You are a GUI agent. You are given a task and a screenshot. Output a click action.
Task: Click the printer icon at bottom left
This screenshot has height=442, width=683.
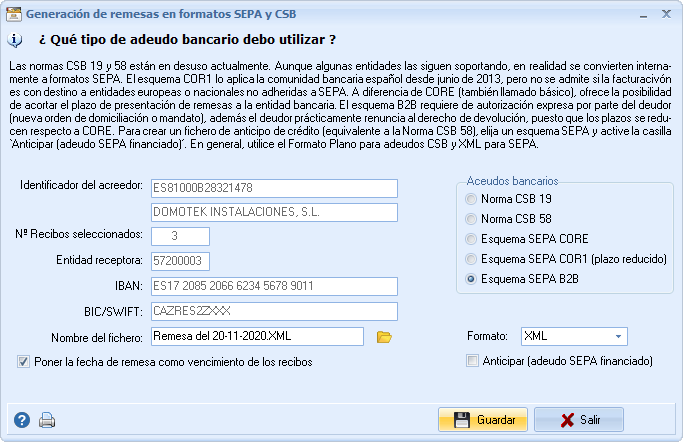[47, 420]
